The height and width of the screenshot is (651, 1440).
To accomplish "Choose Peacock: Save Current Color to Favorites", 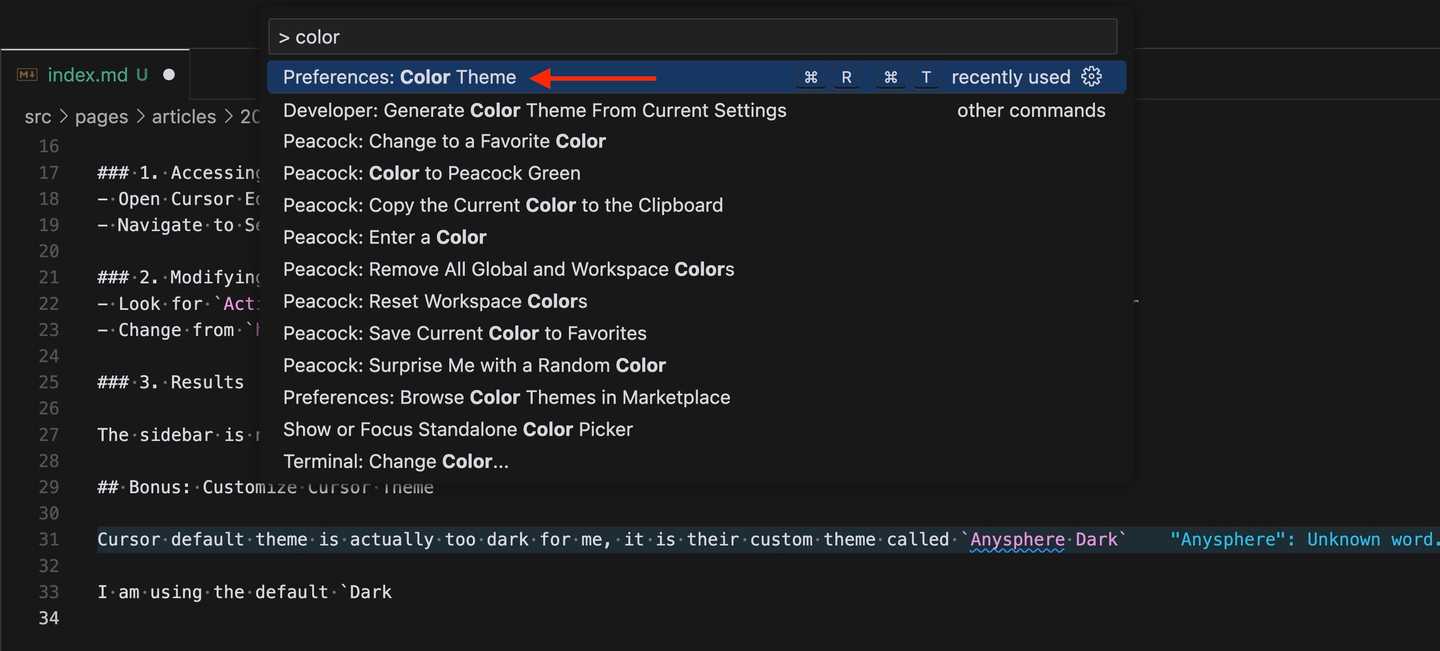I will [697, 333].
